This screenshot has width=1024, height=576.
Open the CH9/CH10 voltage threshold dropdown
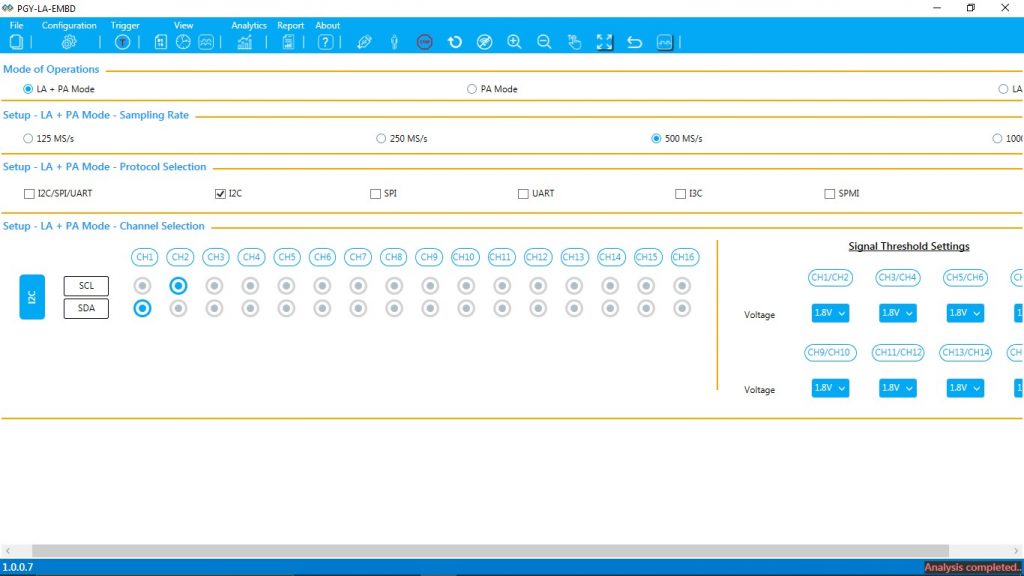[x=829, y=388]
